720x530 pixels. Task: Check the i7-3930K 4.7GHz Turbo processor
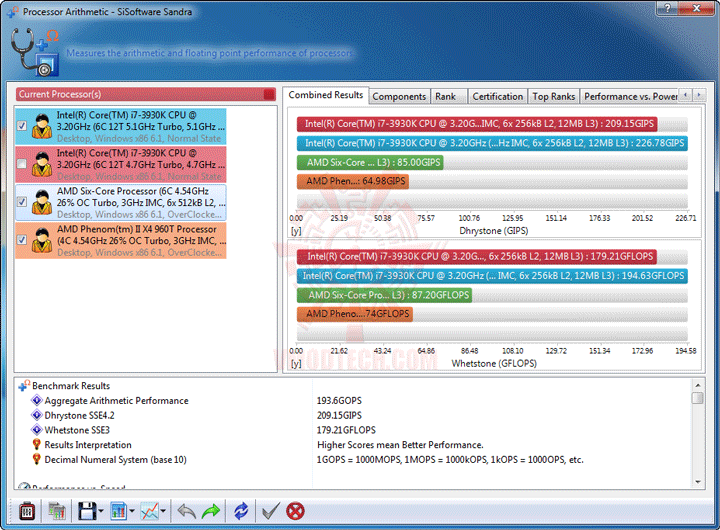click(x=22, y=164)
